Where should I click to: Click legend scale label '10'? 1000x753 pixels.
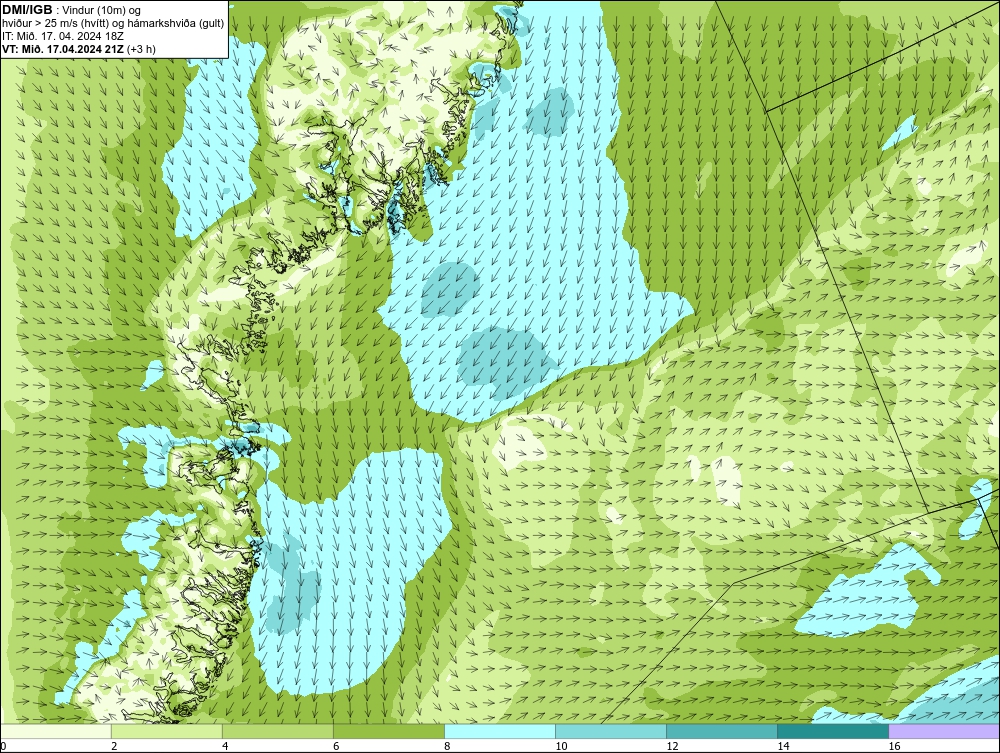561,746
